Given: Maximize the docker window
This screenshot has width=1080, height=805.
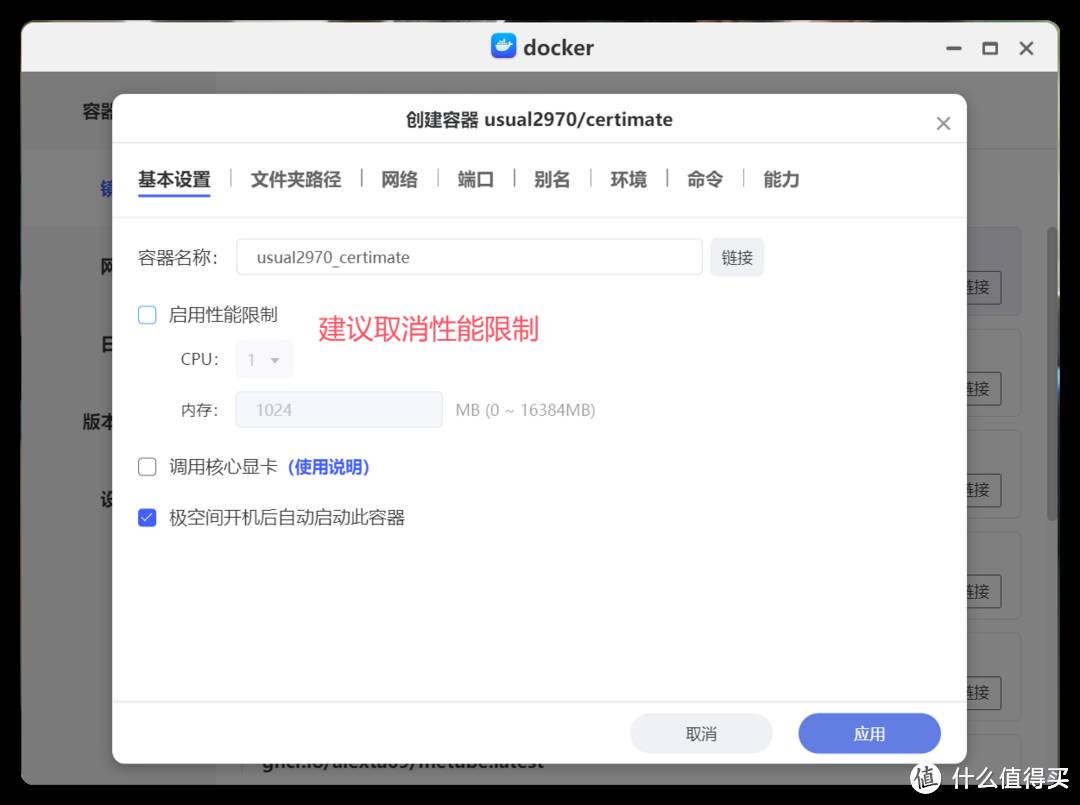Looking at the screenshot, I should (990, 48).
